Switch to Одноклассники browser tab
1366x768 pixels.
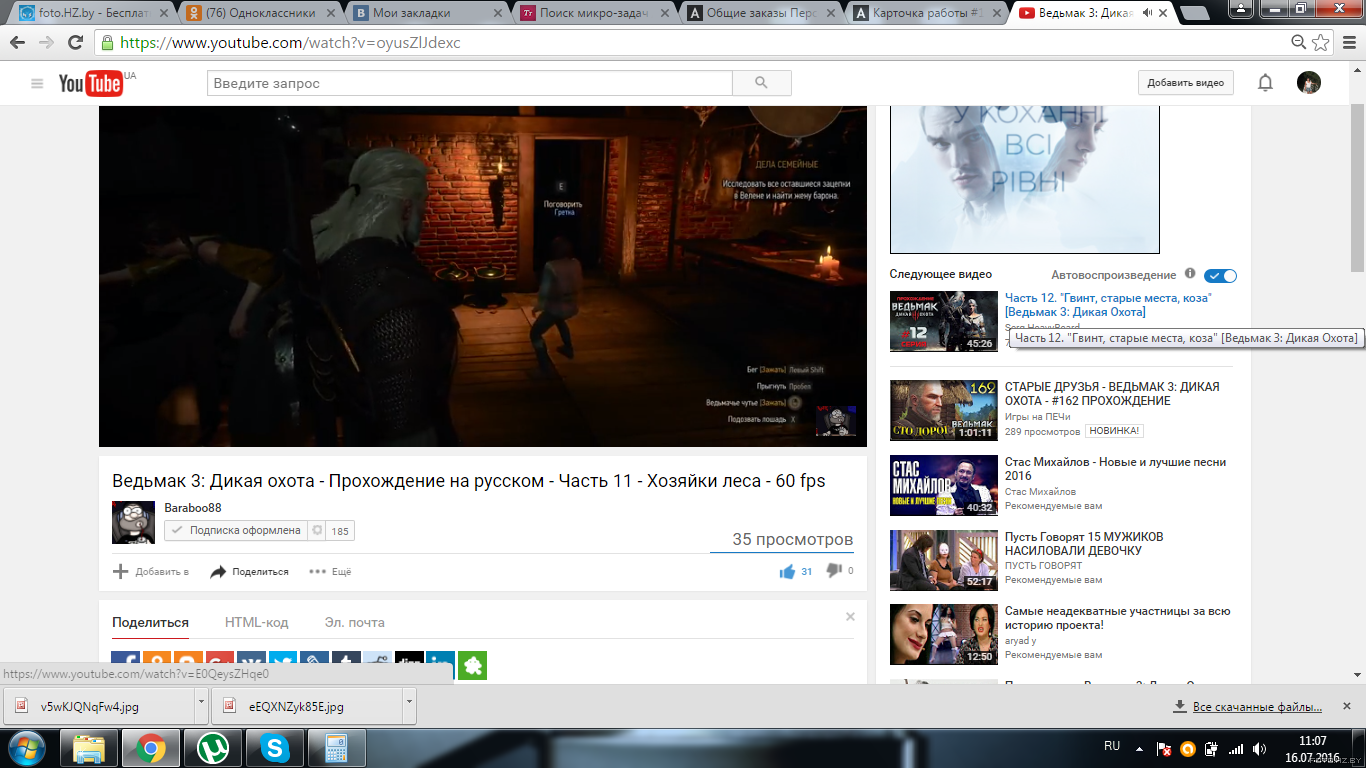[260, 13]
